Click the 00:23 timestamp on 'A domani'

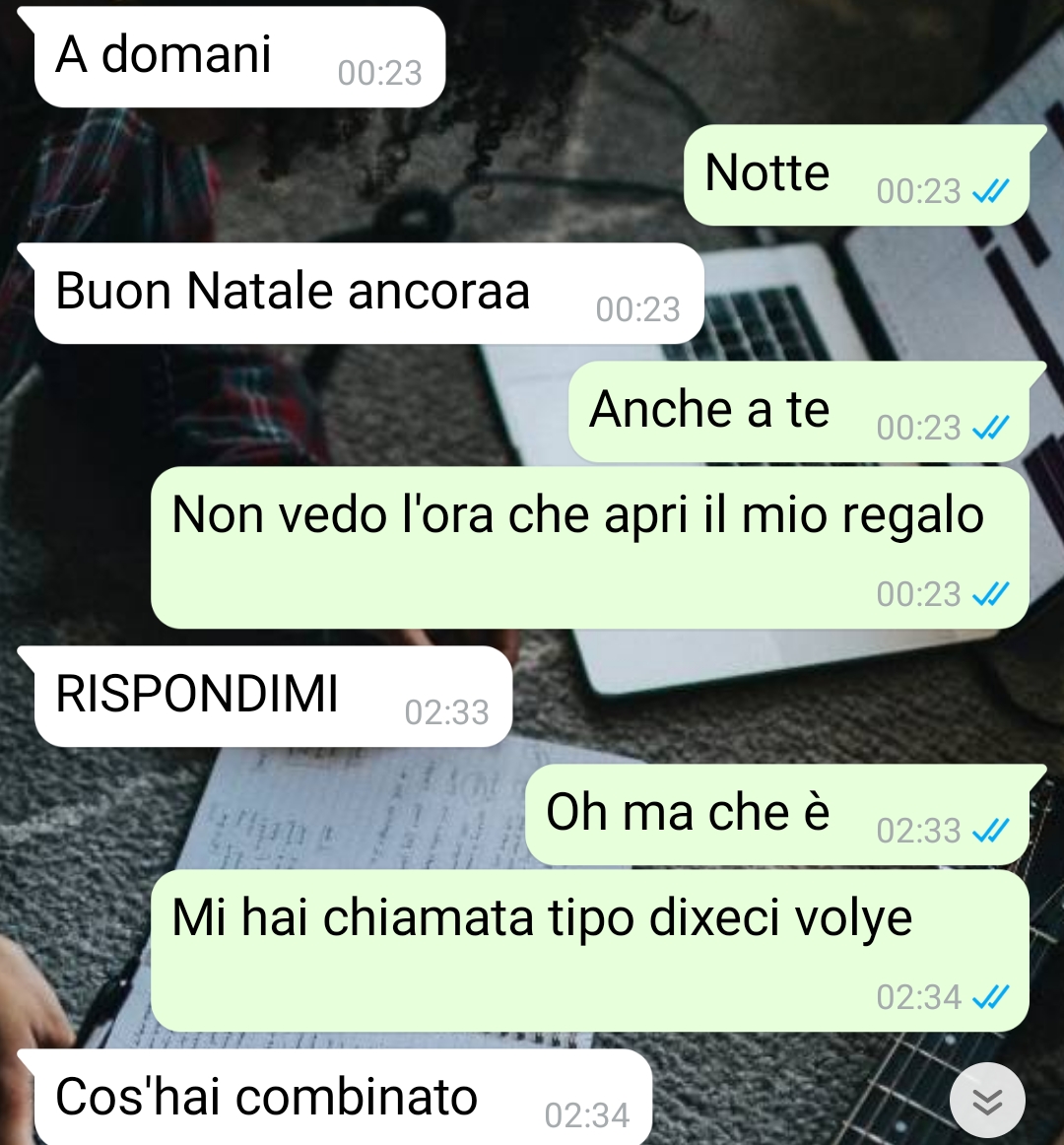click(x=379, y=73)
